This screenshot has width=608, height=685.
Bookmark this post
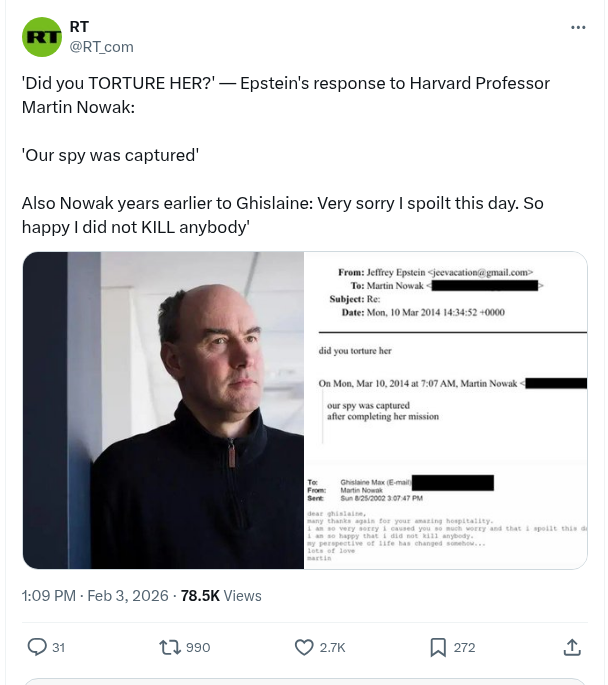tap(438, 647)
